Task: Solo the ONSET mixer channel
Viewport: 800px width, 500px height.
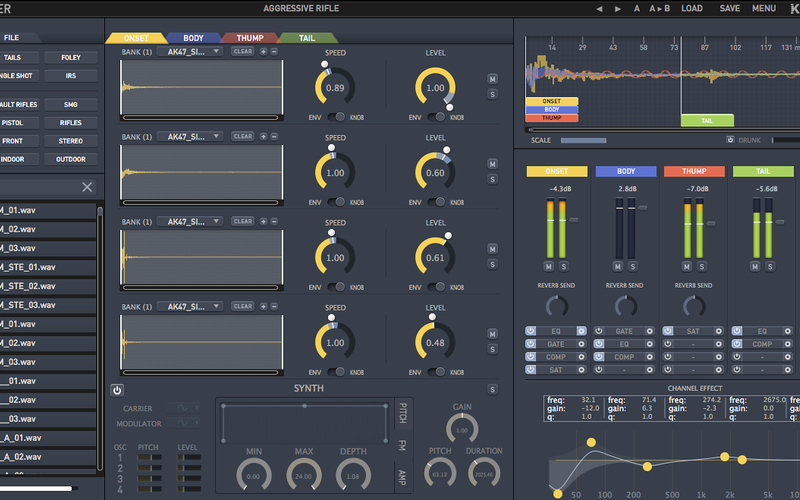Action: (564, 266)
